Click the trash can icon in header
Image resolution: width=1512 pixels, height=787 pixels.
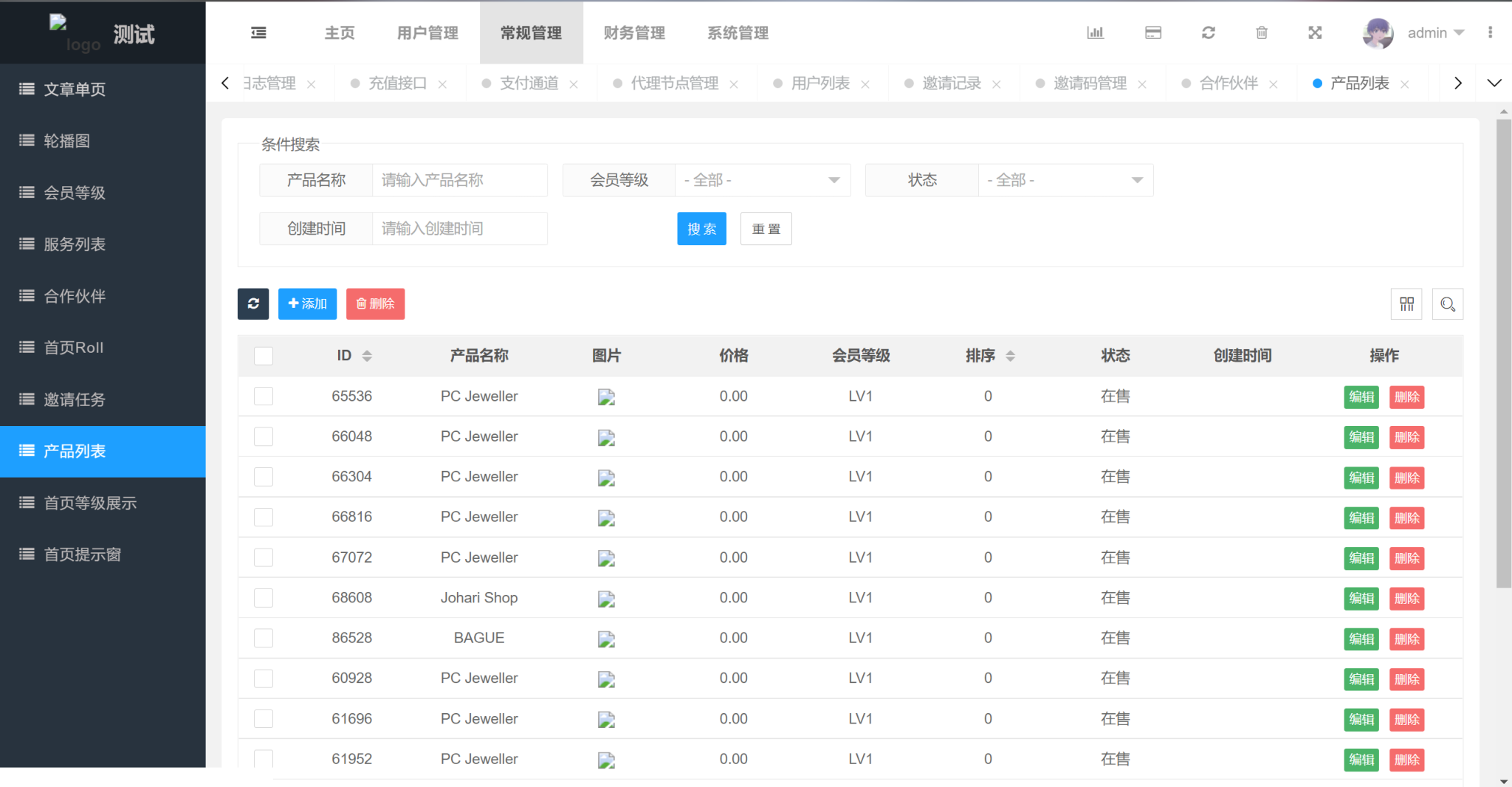click(1262, 32)
